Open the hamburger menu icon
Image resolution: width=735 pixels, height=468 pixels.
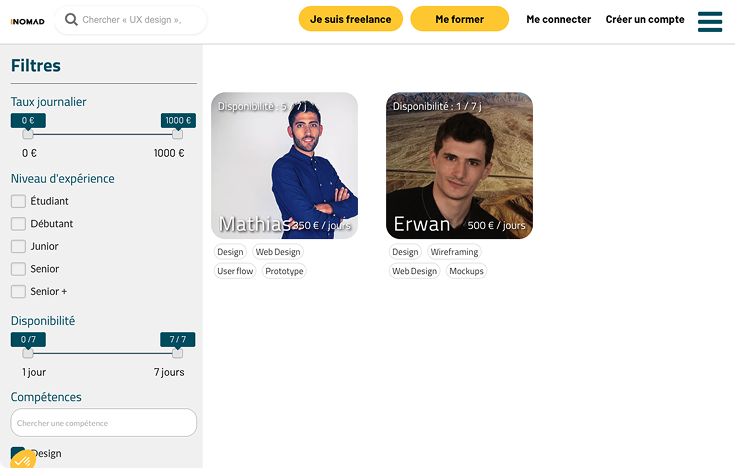click(x=710, y=22)
